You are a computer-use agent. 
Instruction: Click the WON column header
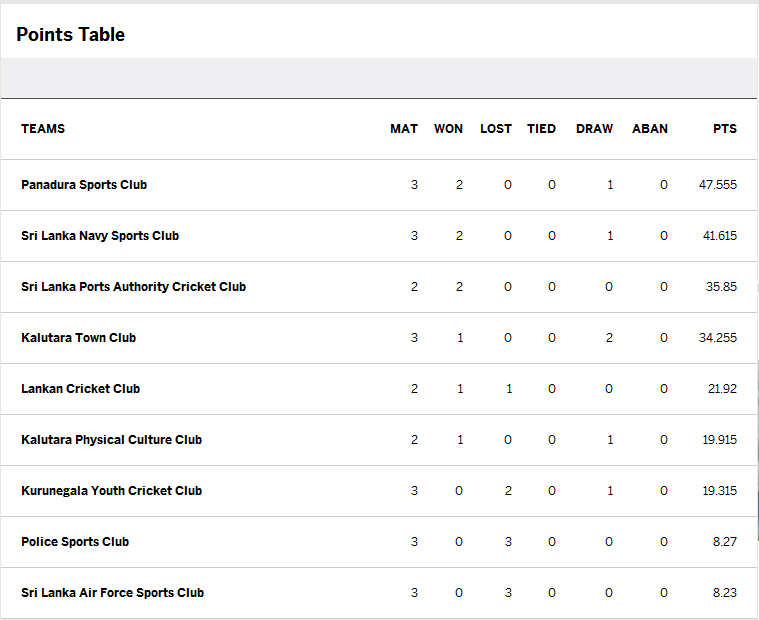coord(448,129)
